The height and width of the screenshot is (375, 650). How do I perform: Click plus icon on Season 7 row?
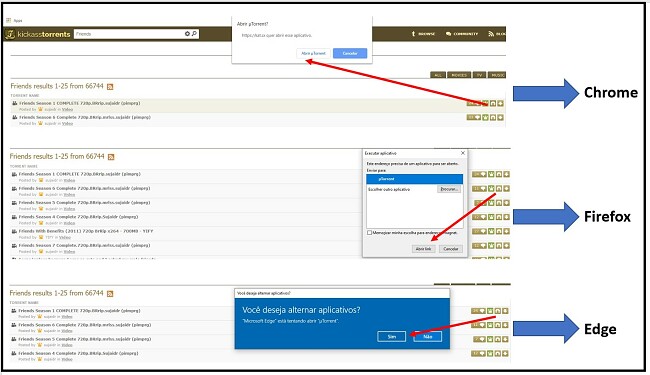click(506, 246)
